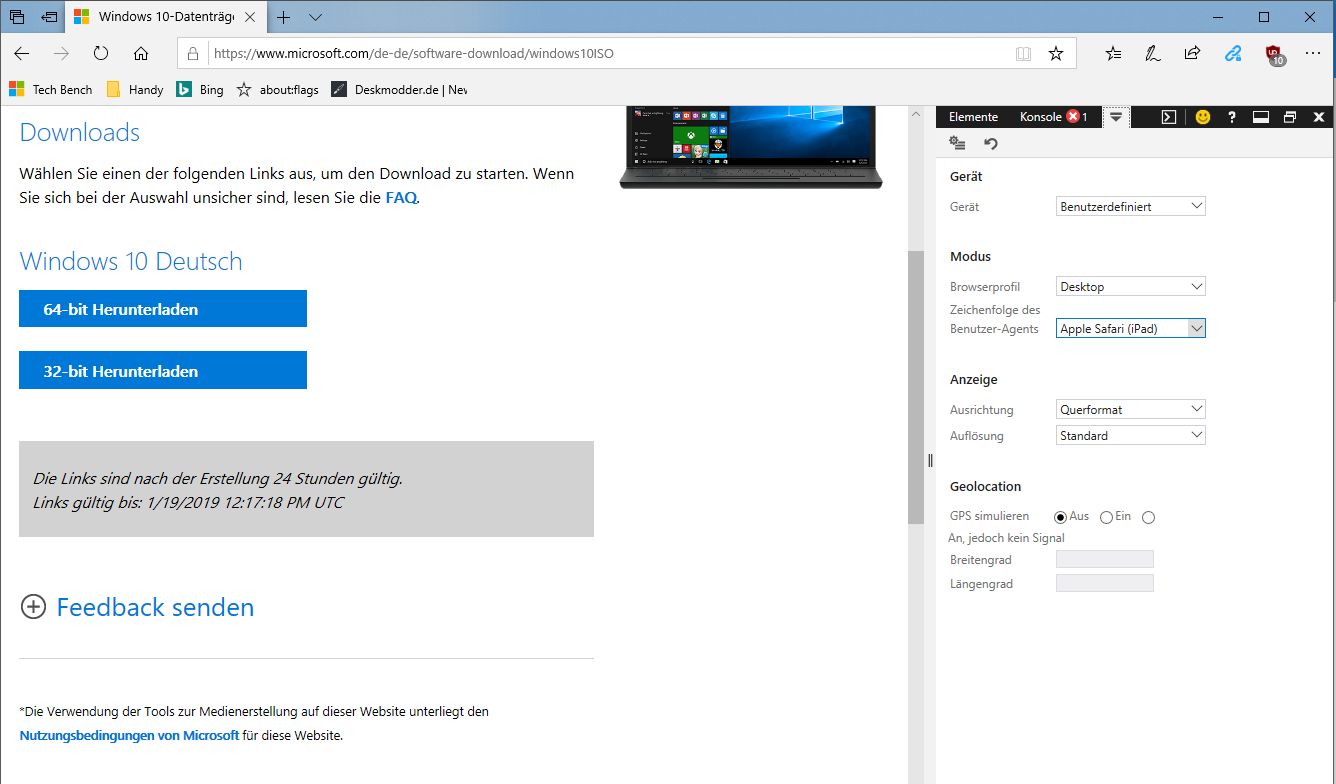Open Nutzungsbedingungen von Microsoft link
The image size is (1336, 784).
click(x=129, y=735)
